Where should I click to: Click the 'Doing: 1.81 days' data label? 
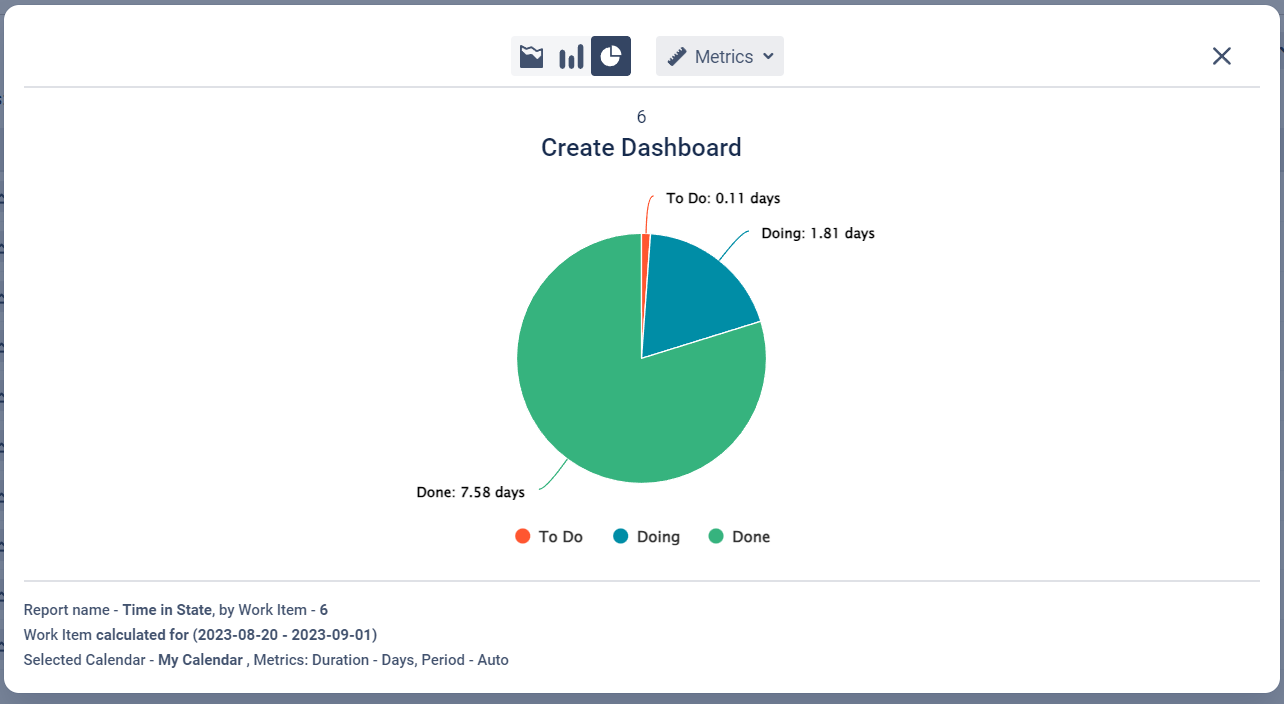817,233
